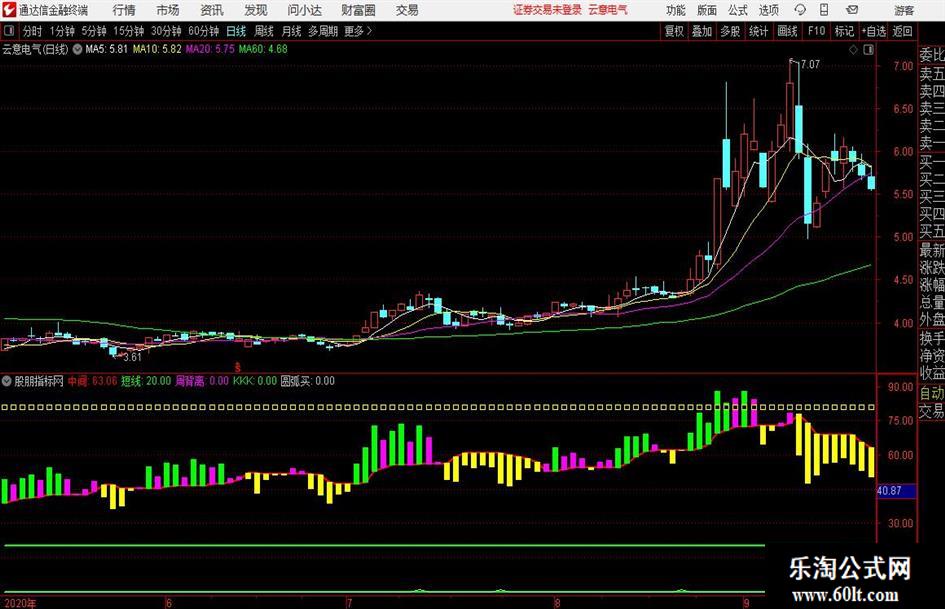This screenshot has width=945, height=609.
Task: Click the 云意电气 red stock name link
Action: click(x=608, y=10)
